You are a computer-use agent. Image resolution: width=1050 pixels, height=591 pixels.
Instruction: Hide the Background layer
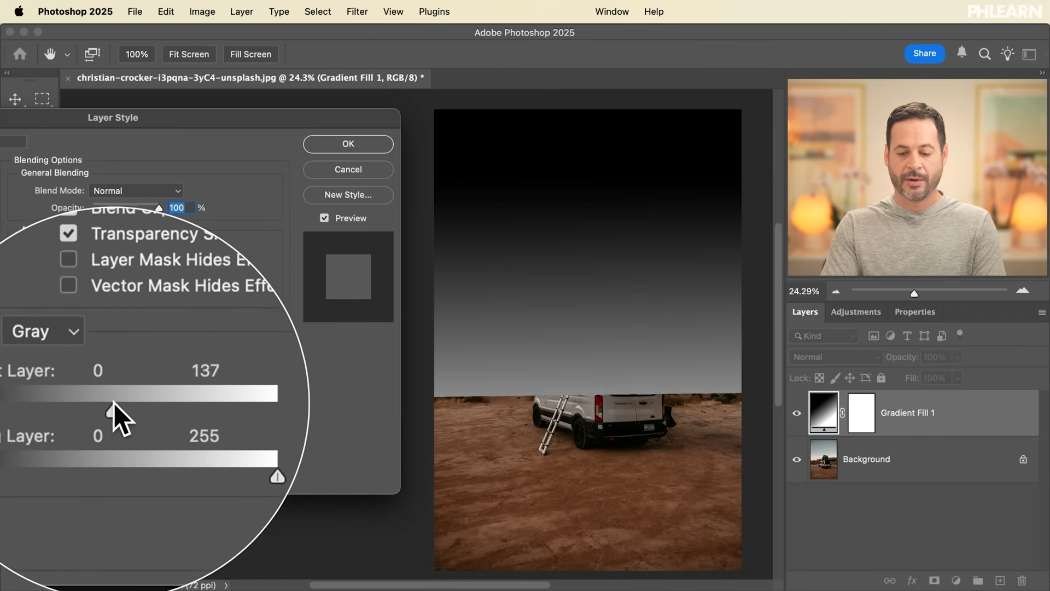[x=797, y=460]
